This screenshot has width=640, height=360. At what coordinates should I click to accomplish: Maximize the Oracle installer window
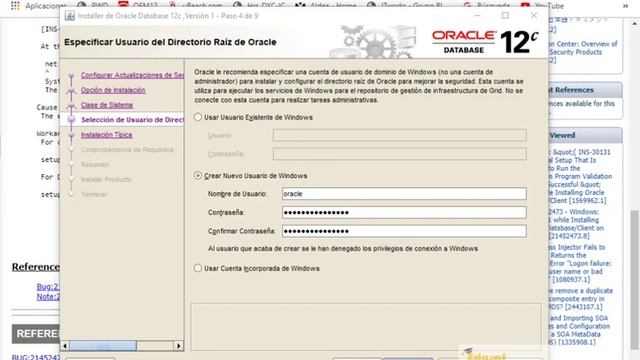click(505, 16)
